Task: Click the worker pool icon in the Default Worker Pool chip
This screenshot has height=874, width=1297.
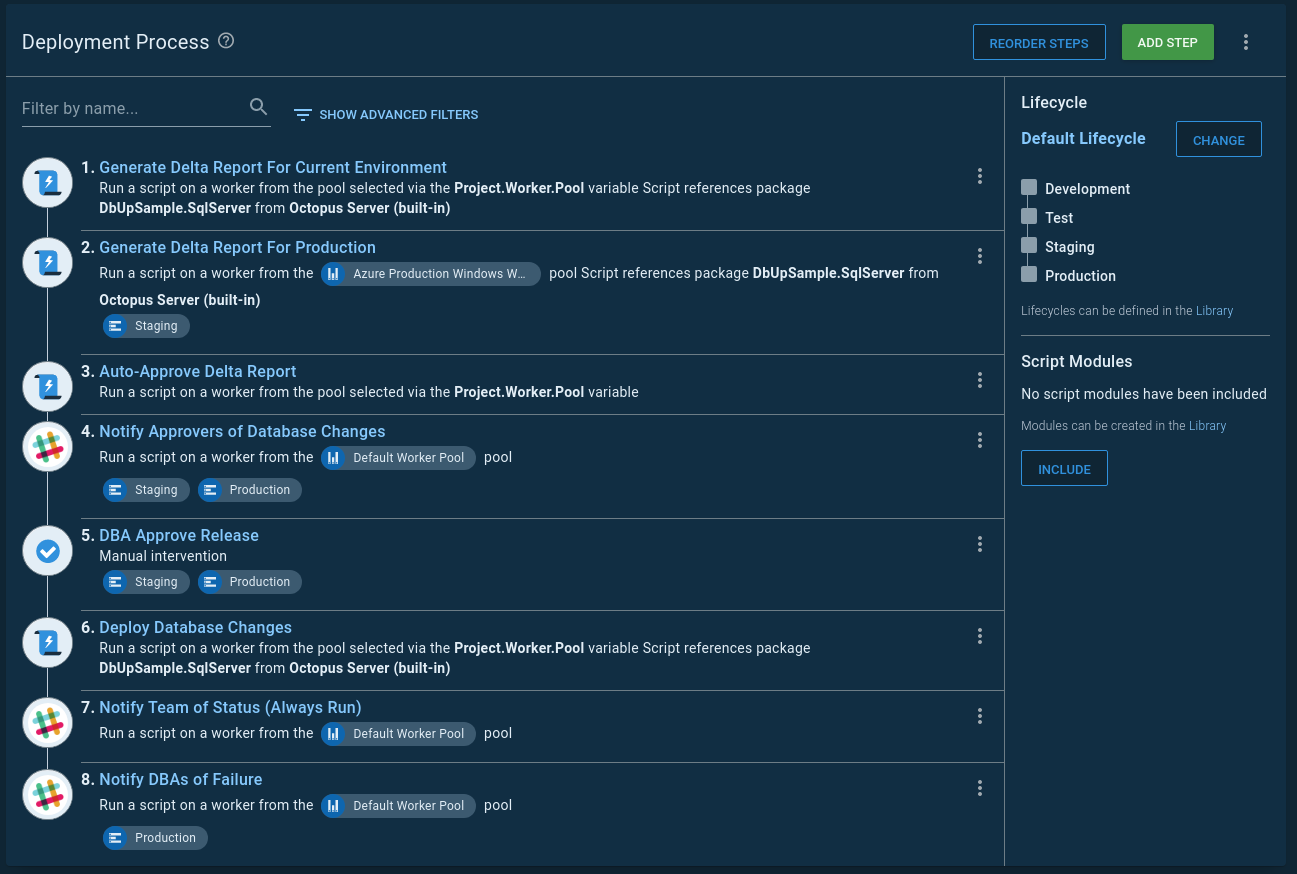Action: (333, 457)
